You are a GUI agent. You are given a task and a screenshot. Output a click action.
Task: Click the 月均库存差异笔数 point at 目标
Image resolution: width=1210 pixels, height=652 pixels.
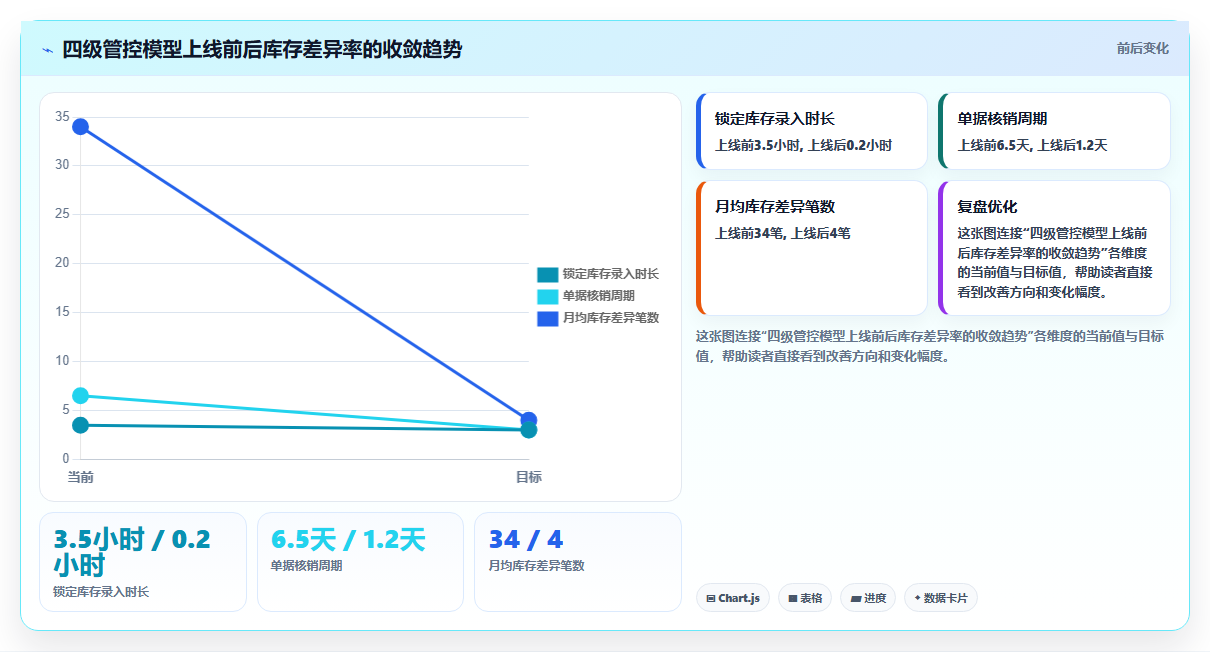pos(529,420)
